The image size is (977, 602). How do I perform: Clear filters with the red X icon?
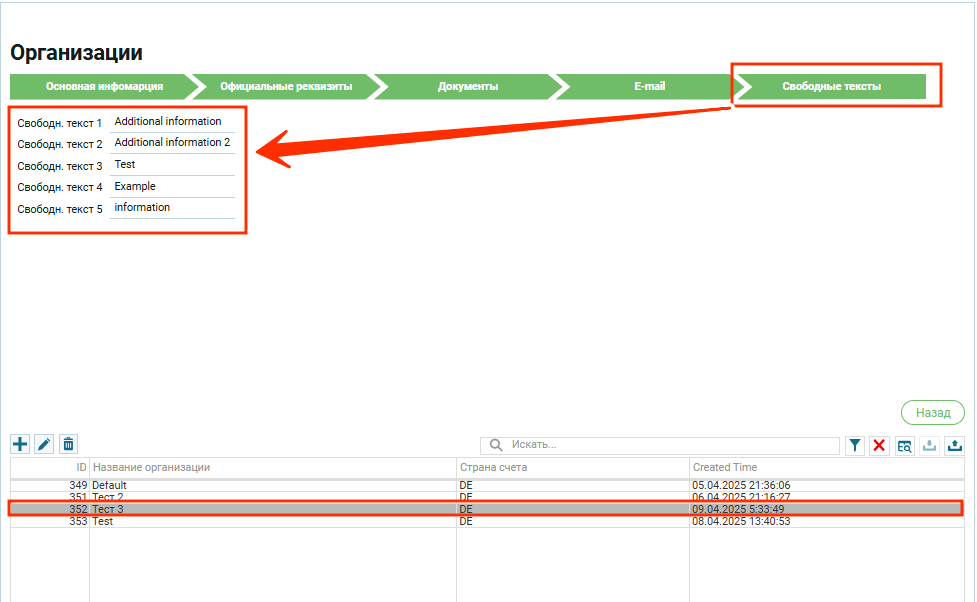(x=879, y=446)
